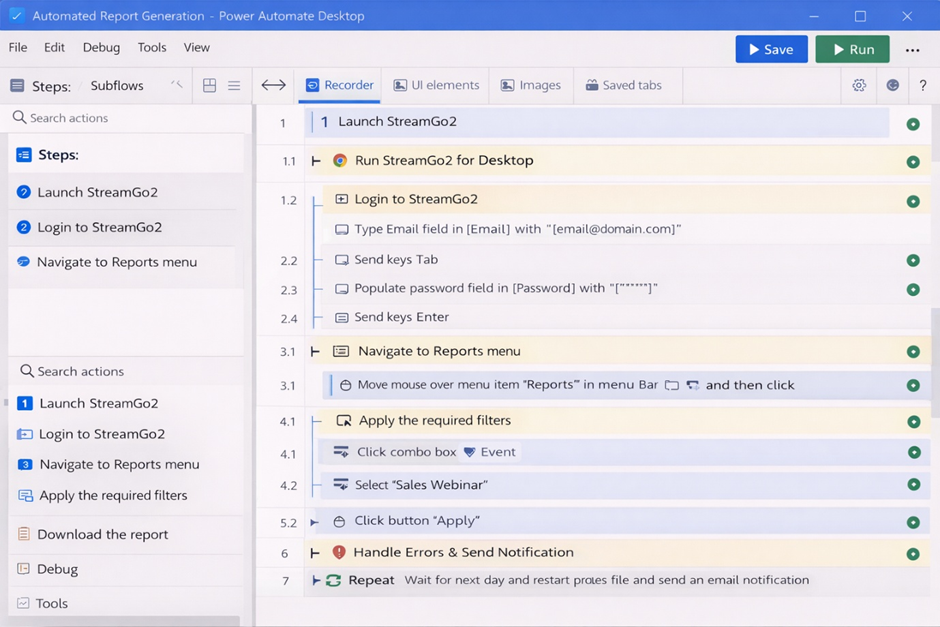
Task: Open help via the question mark icon
Action: tap(922, 86)
